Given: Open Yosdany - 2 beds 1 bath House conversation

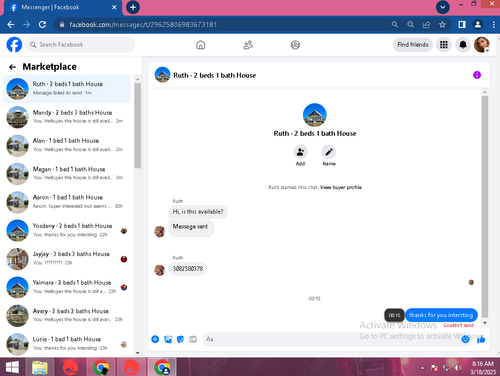Looking at the screenshot, I should [67, 230].
